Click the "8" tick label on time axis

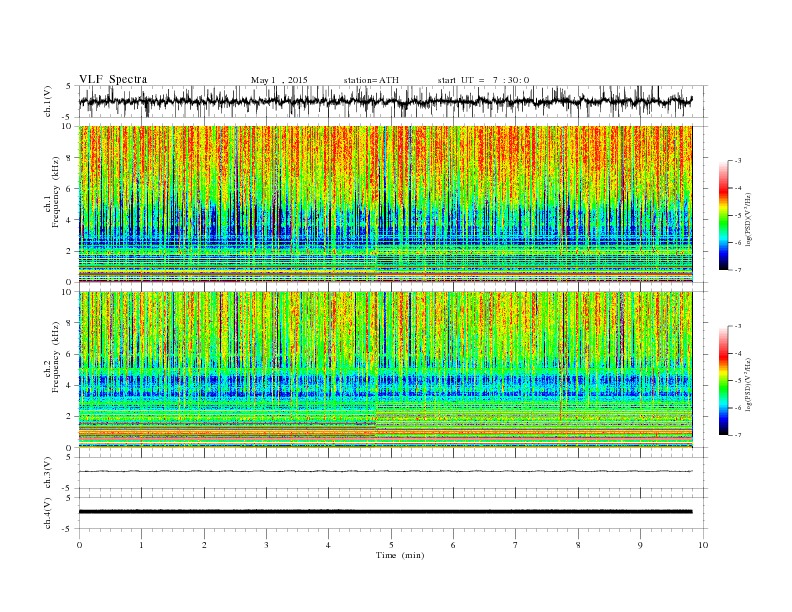point(578,545)
